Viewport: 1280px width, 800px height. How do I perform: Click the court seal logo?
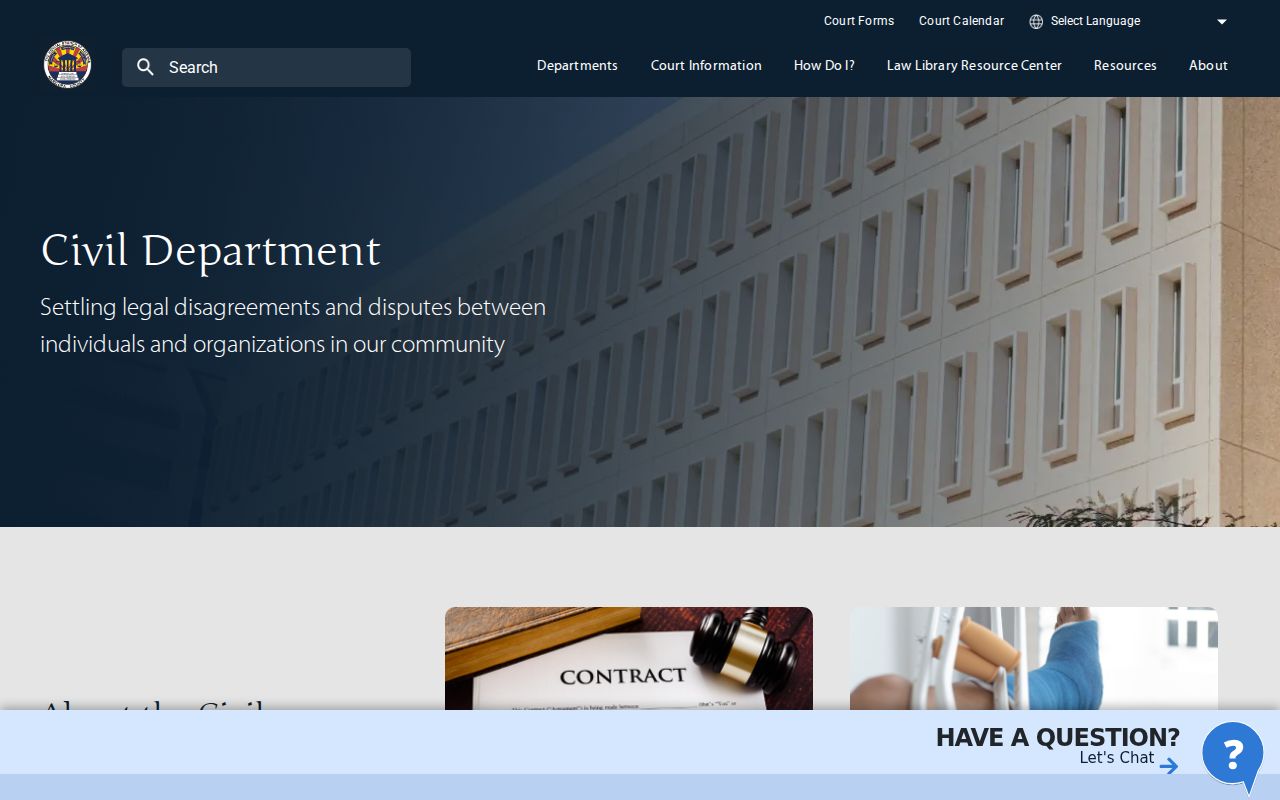pos(67,65)
